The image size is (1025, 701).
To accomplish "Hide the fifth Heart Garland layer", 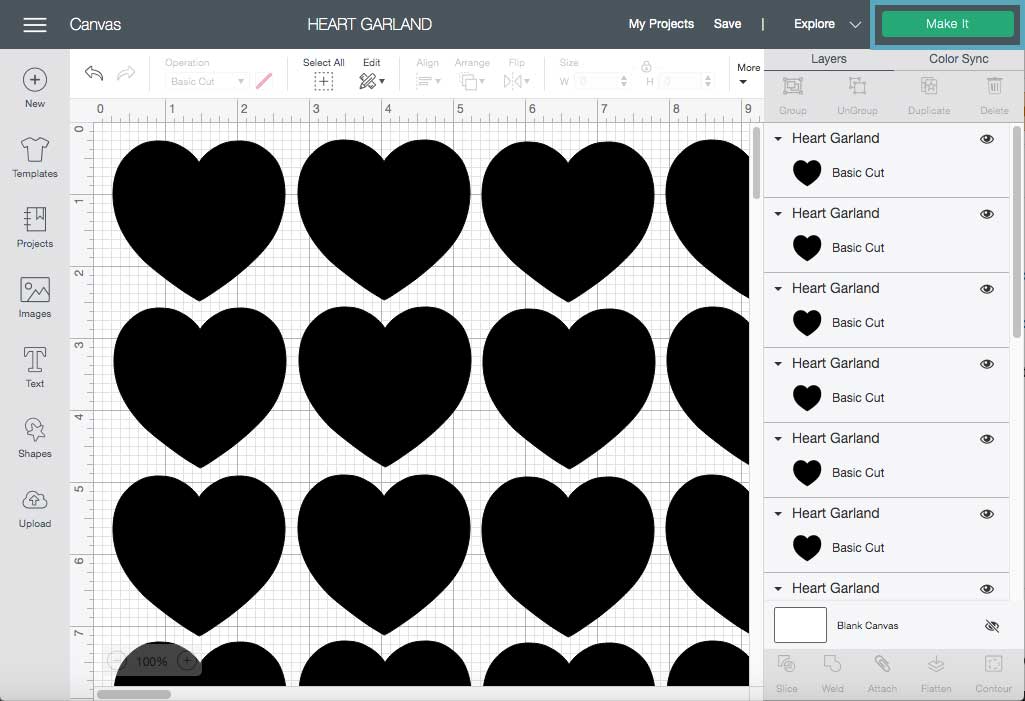I will tap(987, 439).
